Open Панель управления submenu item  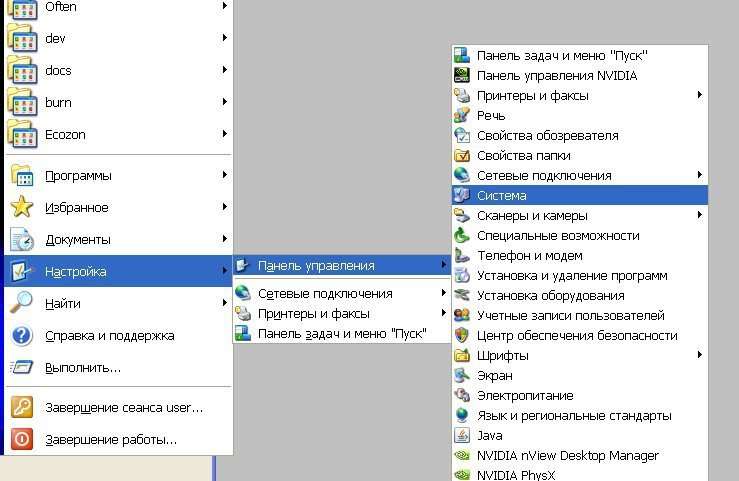pos(342,265)
